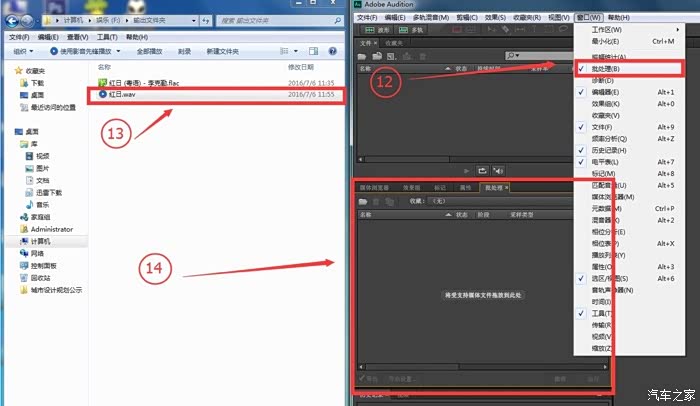Open the view options dropdown arrow in Explorer
The image size is (700, 406).
pos(296,51)
